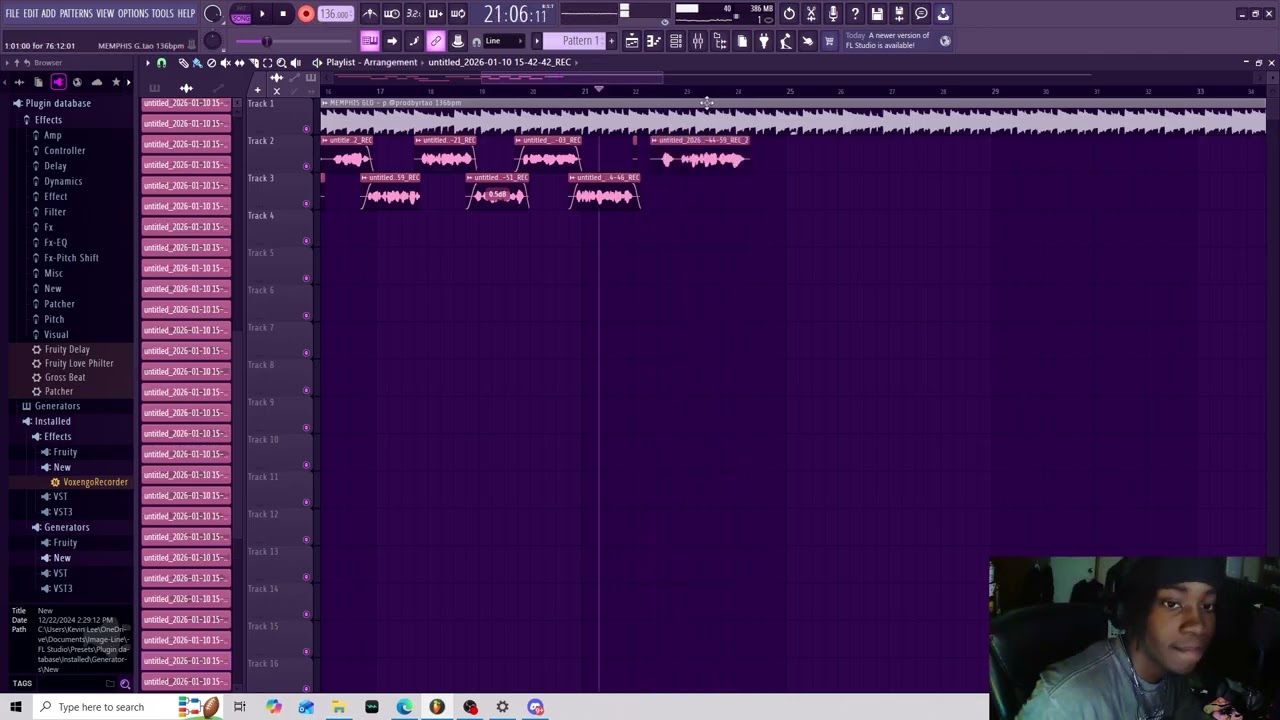Toggle Track 2 mute dot
This screenshot has width=1280, height=720.
click(306, 166)
